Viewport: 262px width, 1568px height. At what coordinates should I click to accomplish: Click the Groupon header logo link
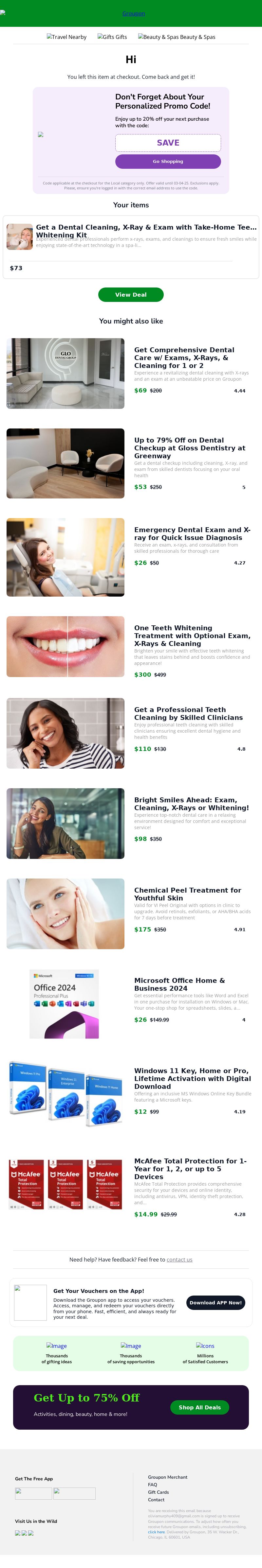click(x=133, y=13)
